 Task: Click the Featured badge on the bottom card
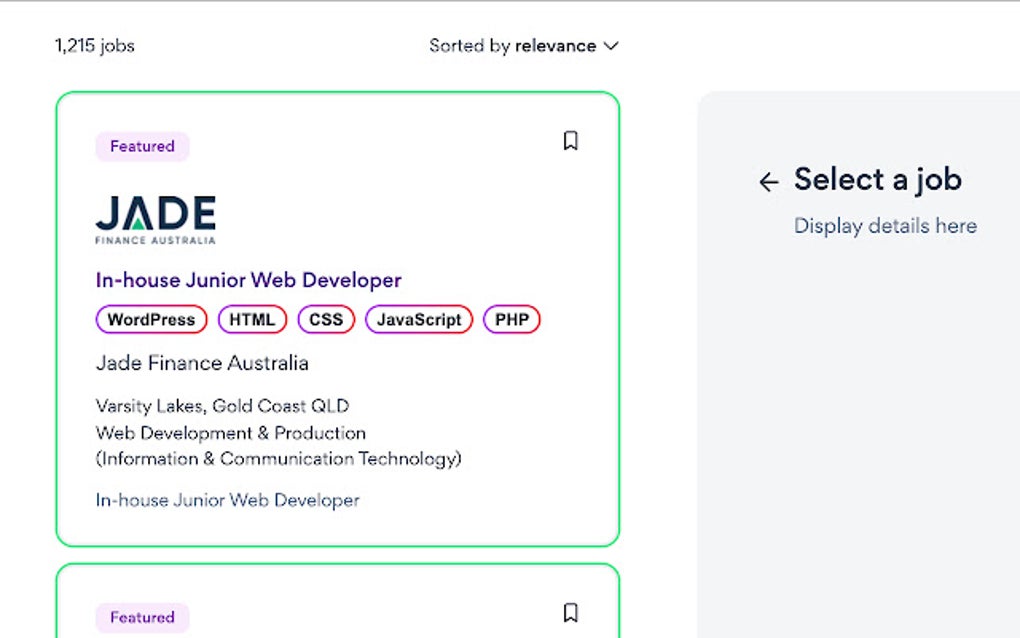click(141, 617)
